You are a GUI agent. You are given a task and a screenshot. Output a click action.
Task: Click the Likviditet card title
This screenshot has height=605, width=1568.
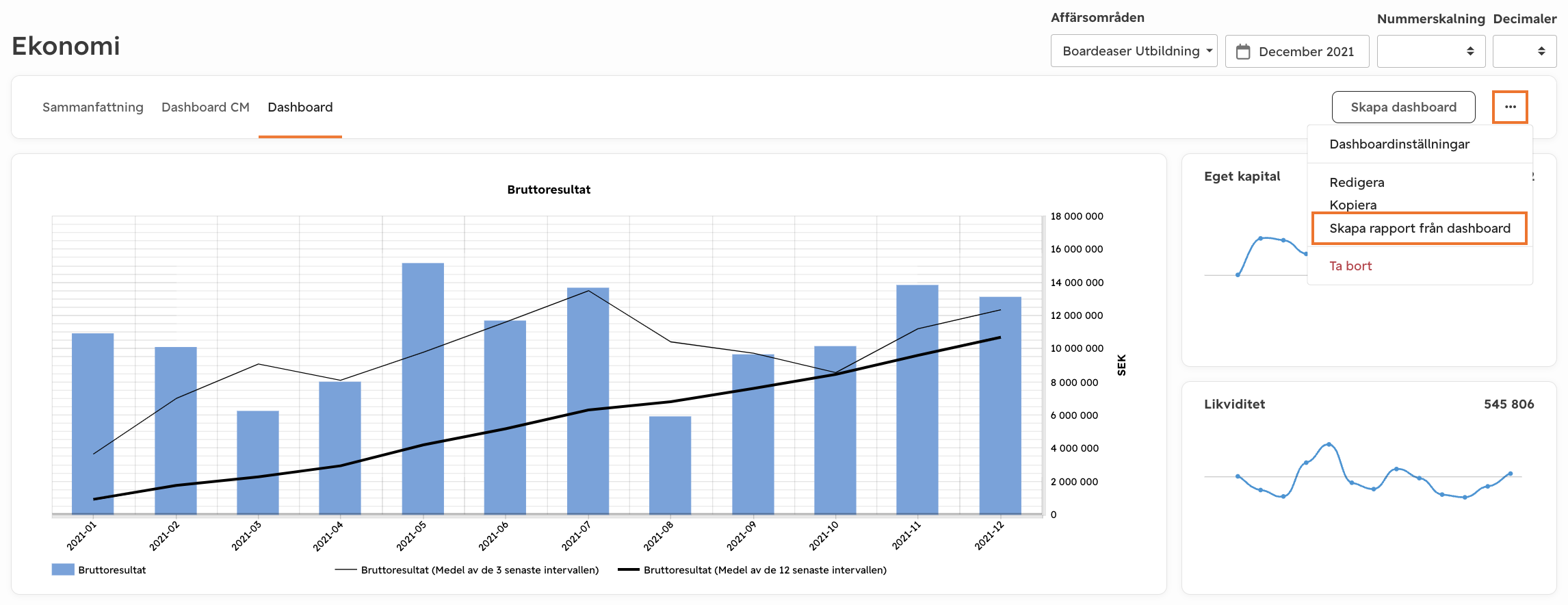[x=1234, y=404]
